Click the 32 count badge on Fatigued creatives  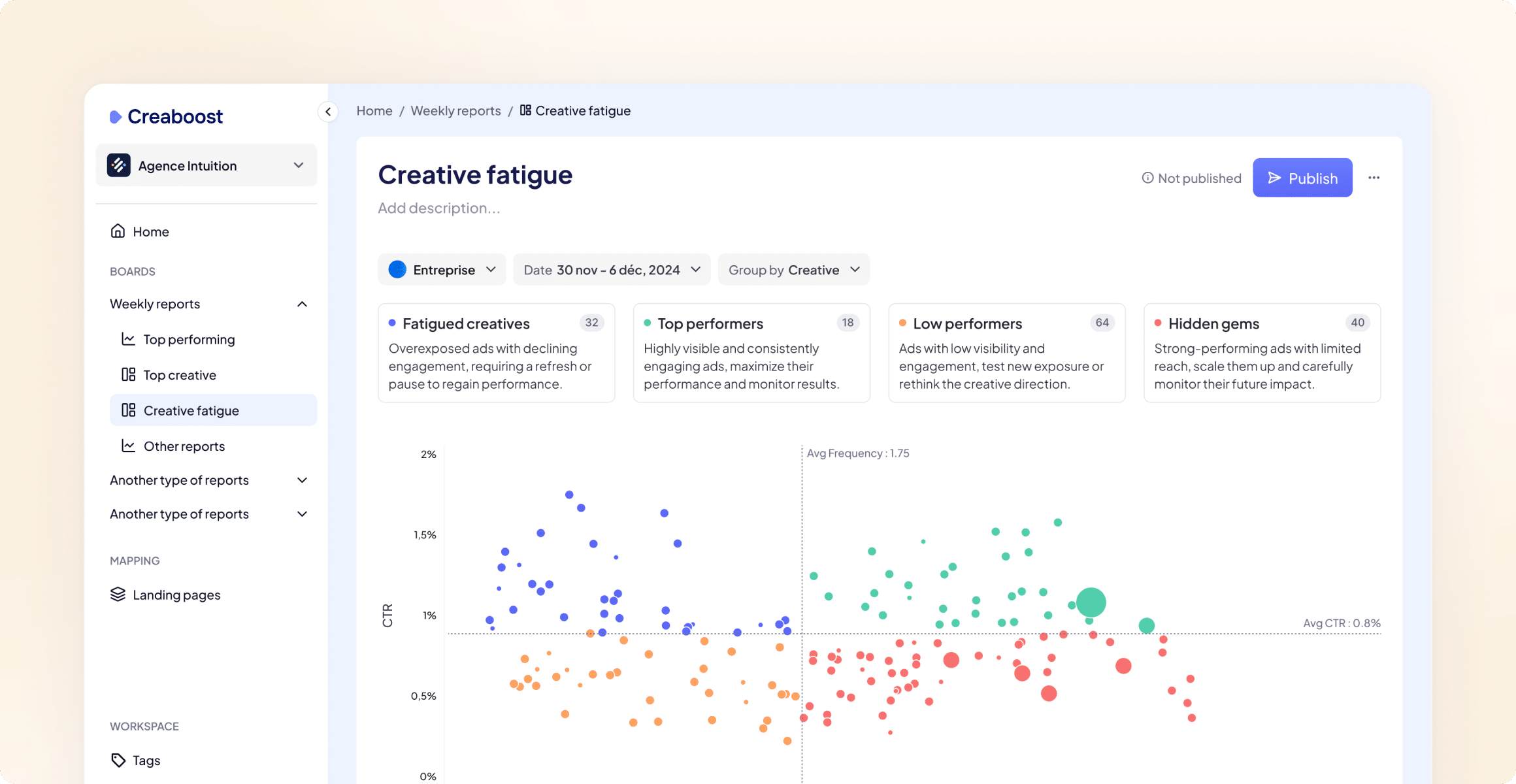click(592, 323)
